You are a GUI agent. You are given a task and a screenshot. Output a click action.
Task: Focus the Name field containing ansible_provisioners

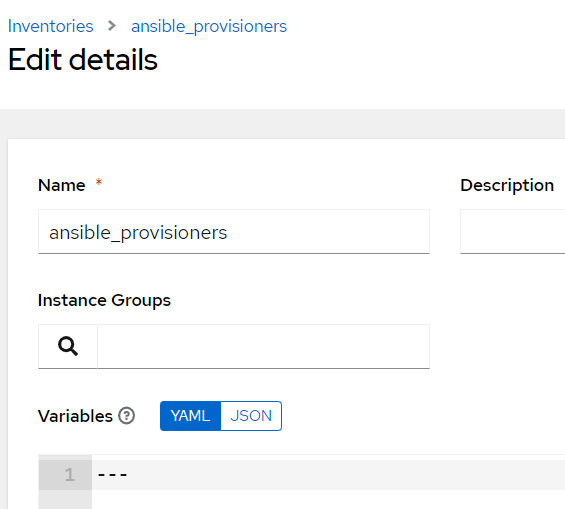point(234,232)
